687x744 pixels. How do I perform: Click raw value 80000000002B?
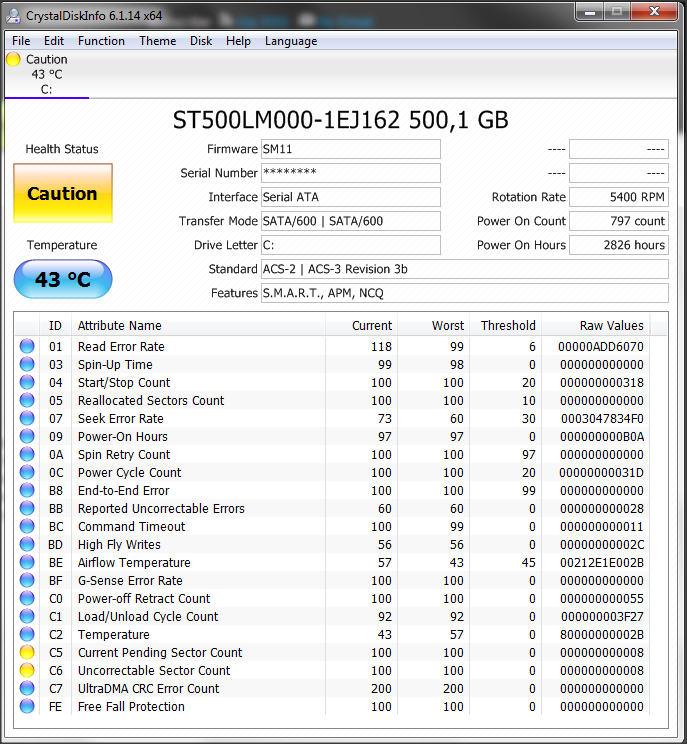tap(602, 635)
